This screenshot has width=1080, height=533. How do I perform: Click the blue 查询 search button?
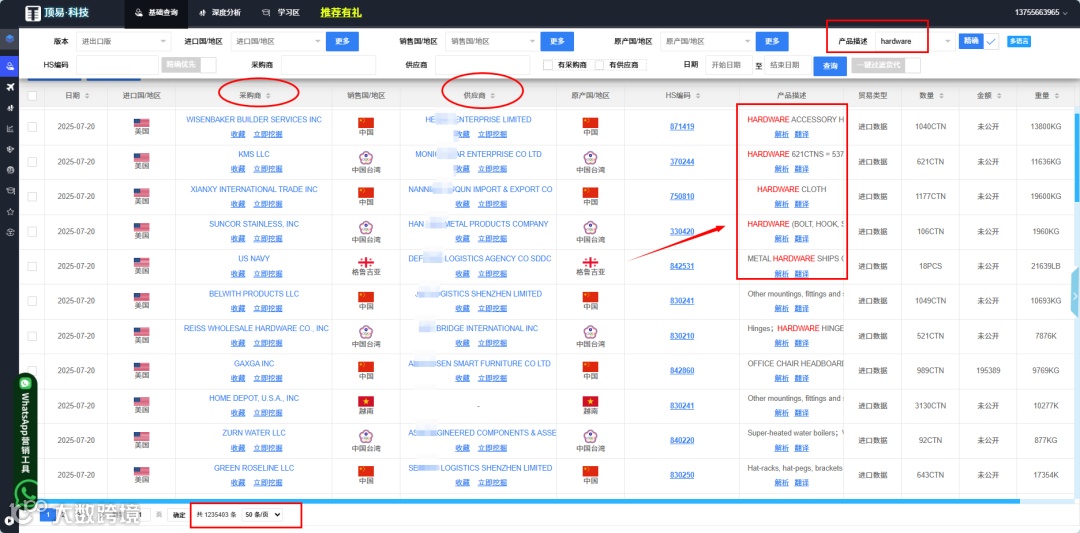pos(831,65)
